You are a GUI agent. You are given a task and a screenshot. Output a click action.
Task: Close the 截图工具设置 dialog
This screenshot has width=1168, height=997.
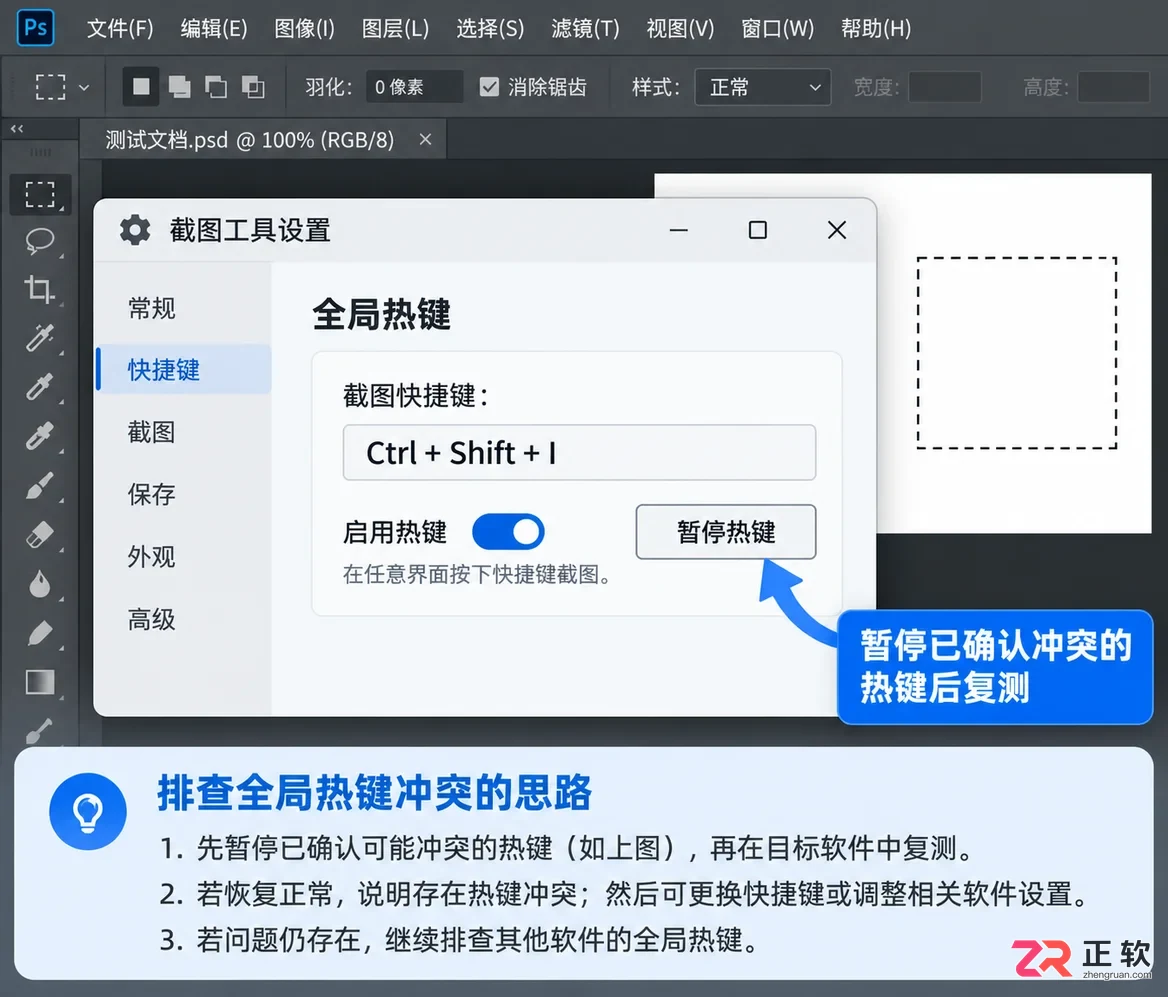point(837,230)
